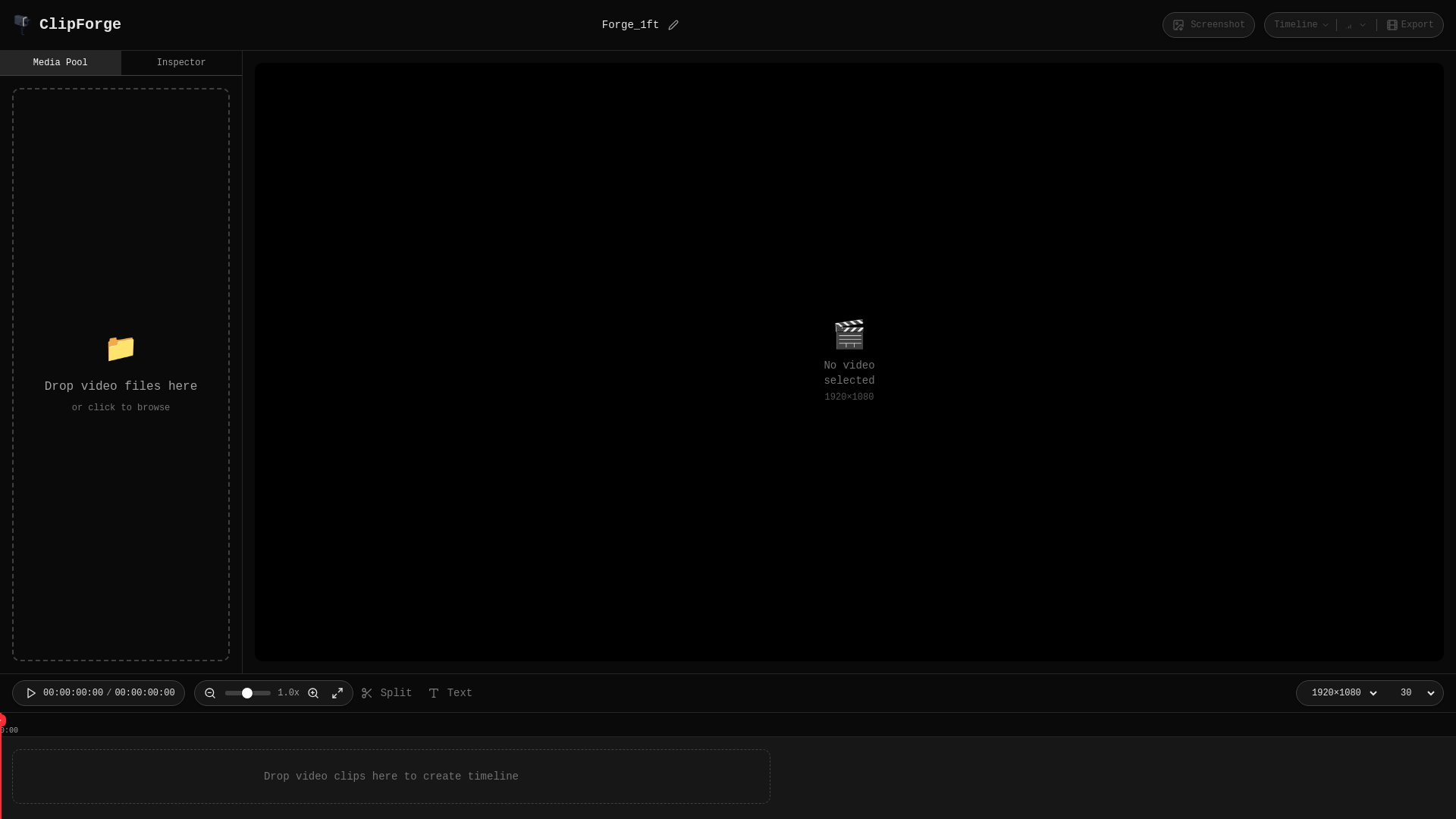The height and width of the screenshot is (819, 1456).
Task: Open the quality bars dropdown
Action: [1356, 25]
